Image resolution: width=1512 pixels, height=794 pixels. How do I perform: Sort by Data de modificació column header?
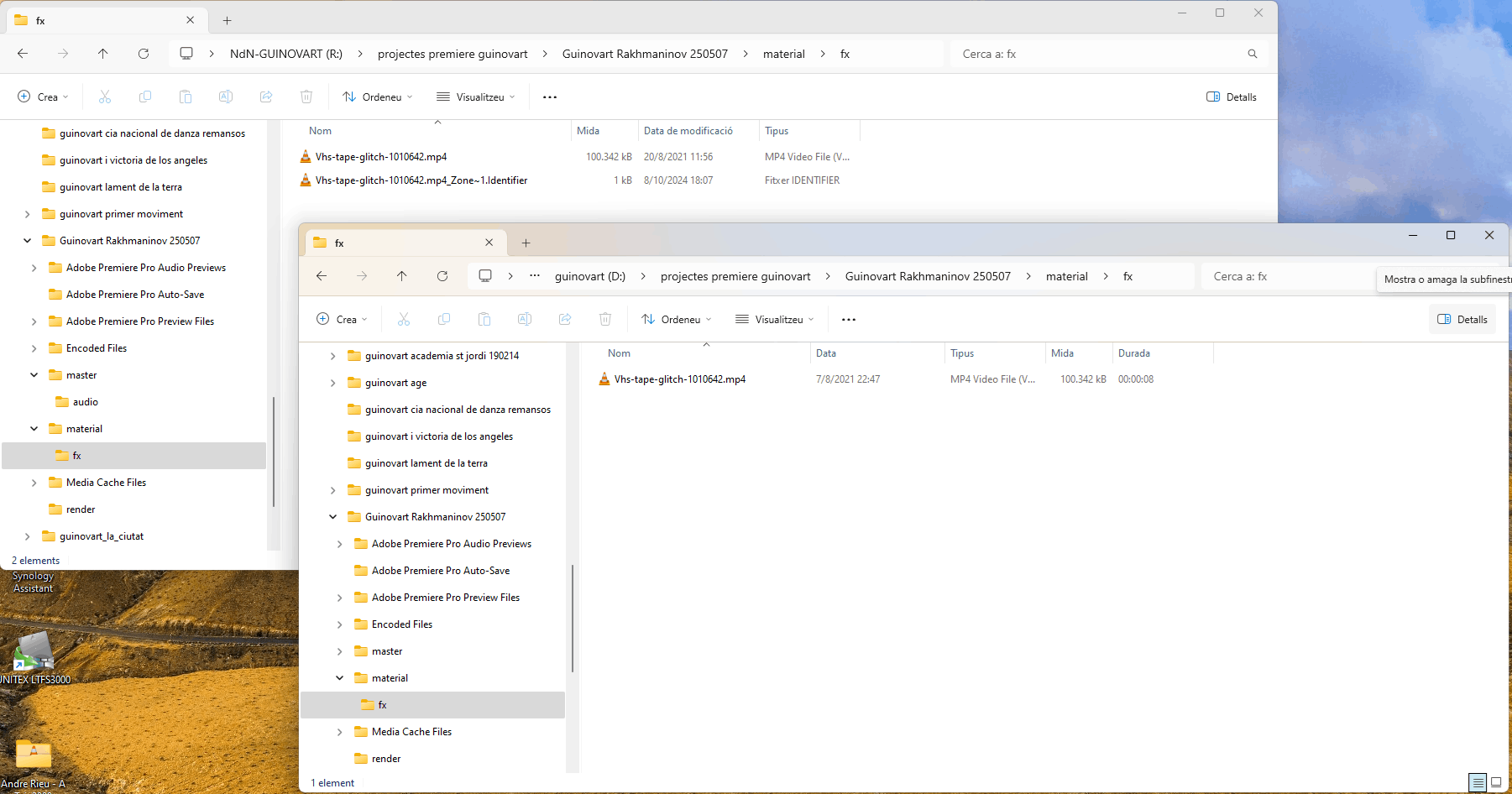(x=698, y=131)
